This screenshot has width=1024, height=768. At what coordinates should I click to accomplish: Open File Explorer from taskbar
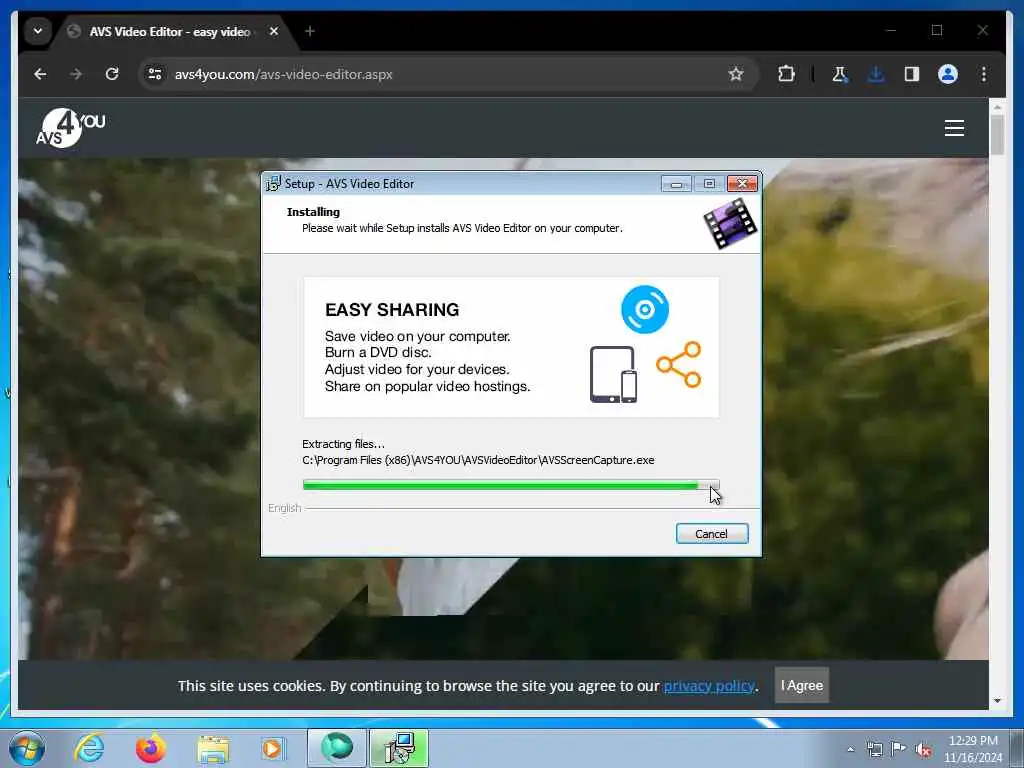tap(213, 748)
